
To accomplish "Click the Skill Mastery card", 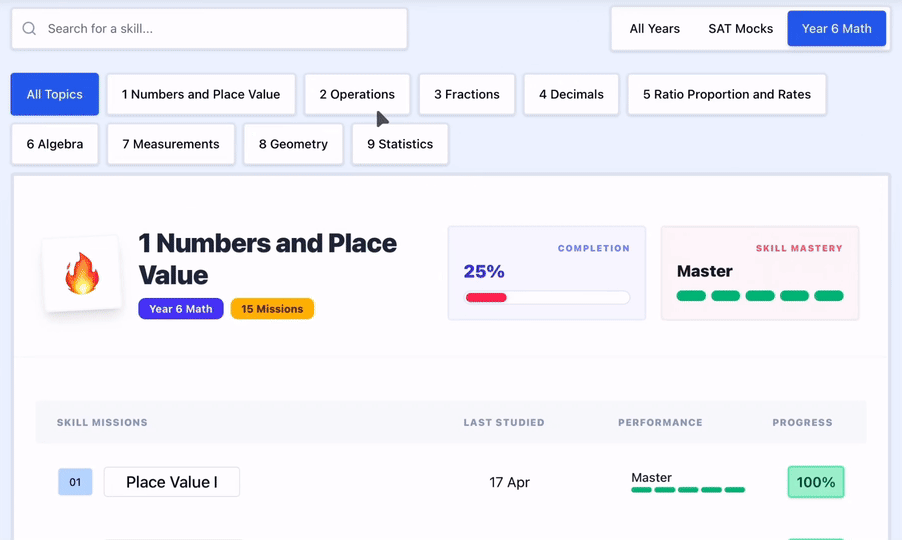I will pos(760,273).
